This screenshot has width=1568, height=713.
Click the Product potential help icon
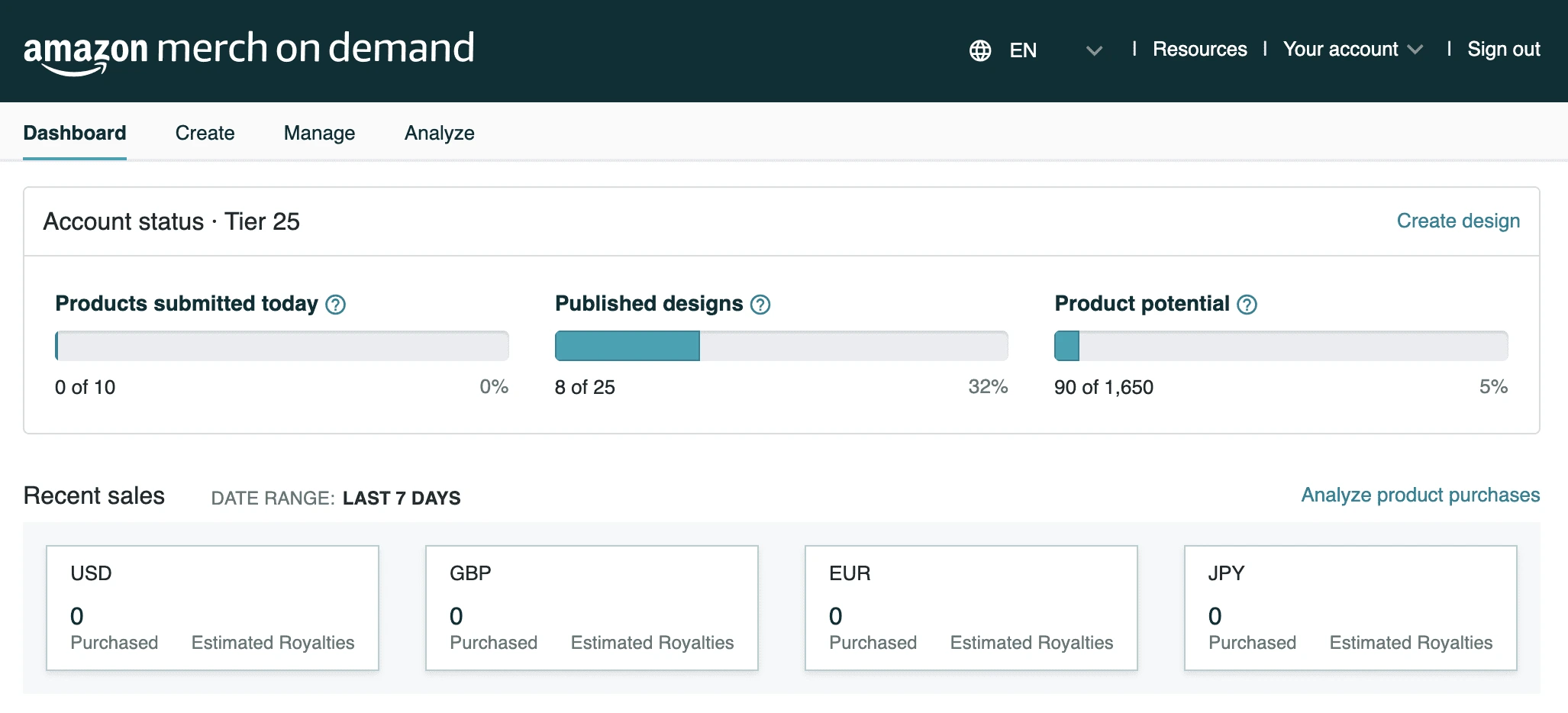coord(1247,305)
